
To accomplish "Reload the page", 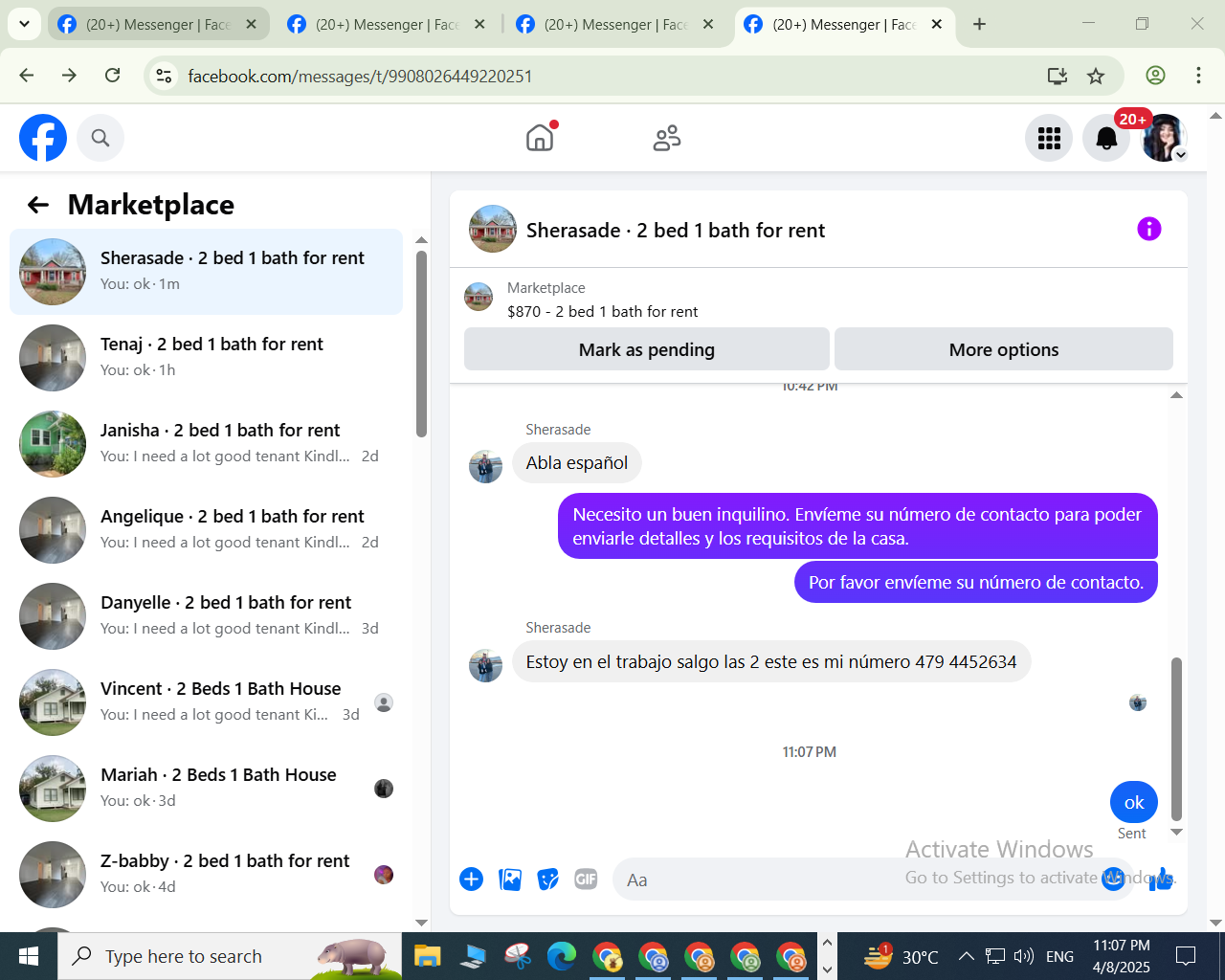I will 112,76.
